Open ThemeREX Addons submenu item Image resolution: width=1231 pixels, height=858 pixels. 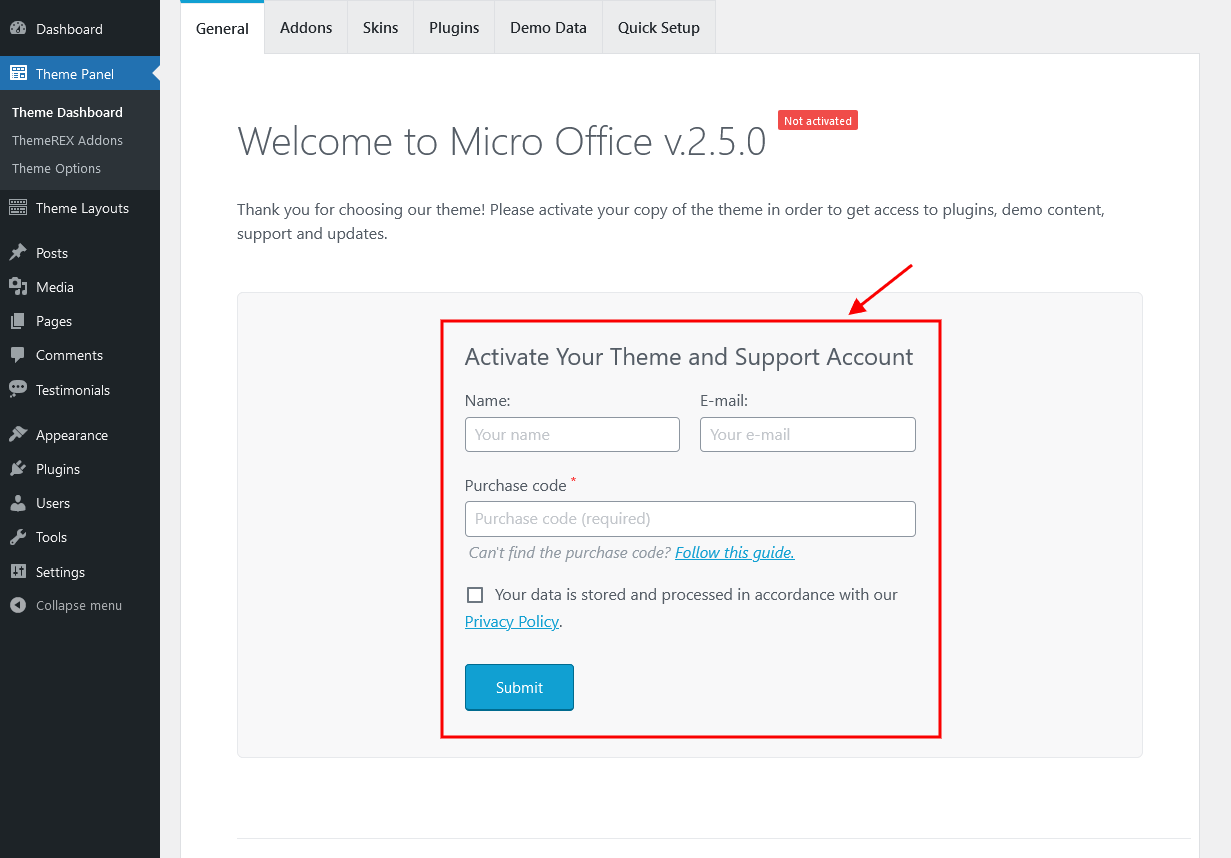pyautogui.click(x=67, y=140)
